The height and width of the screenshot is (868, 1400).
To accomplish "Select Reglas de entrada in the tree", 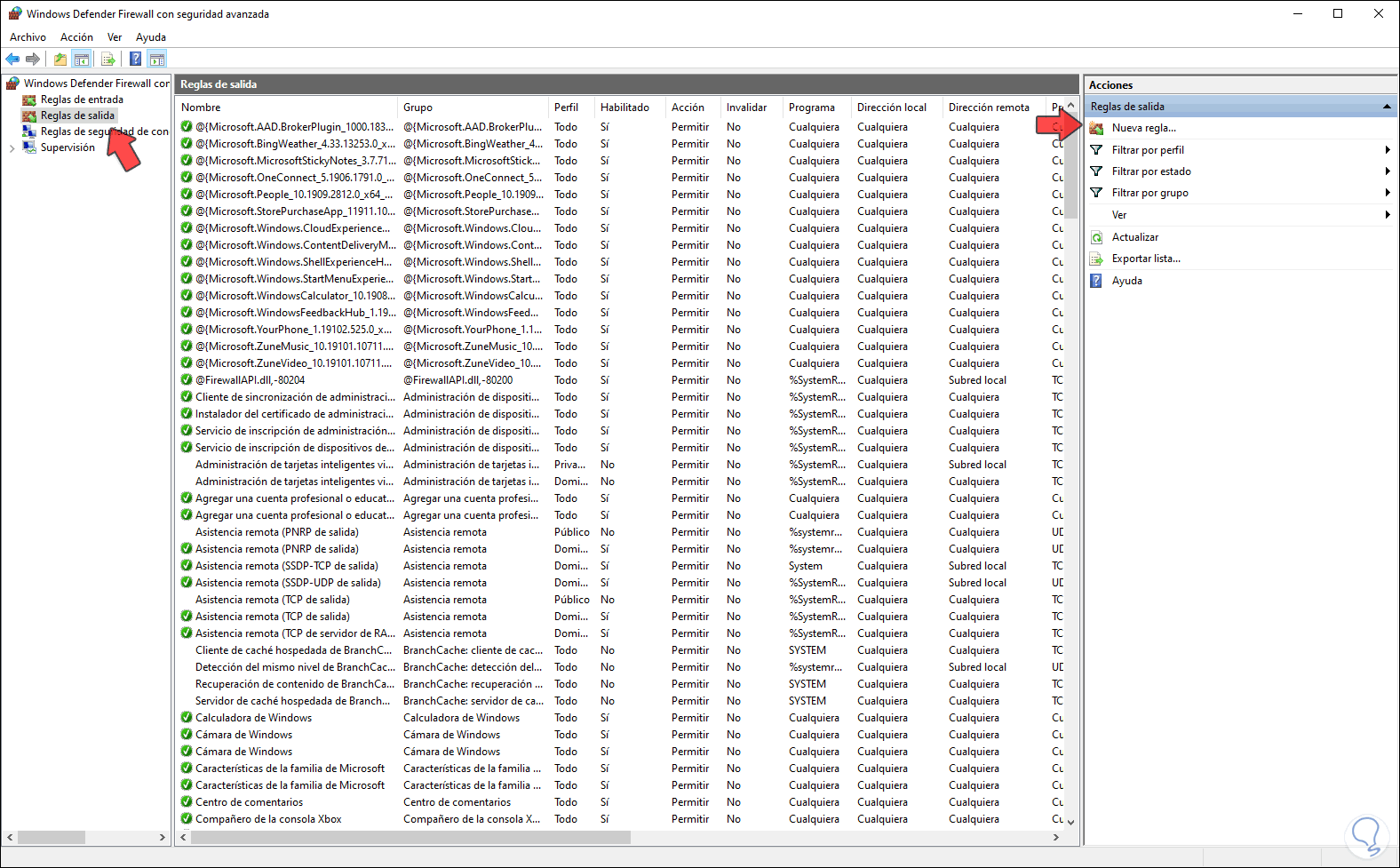I will click(x=82, y=100).
